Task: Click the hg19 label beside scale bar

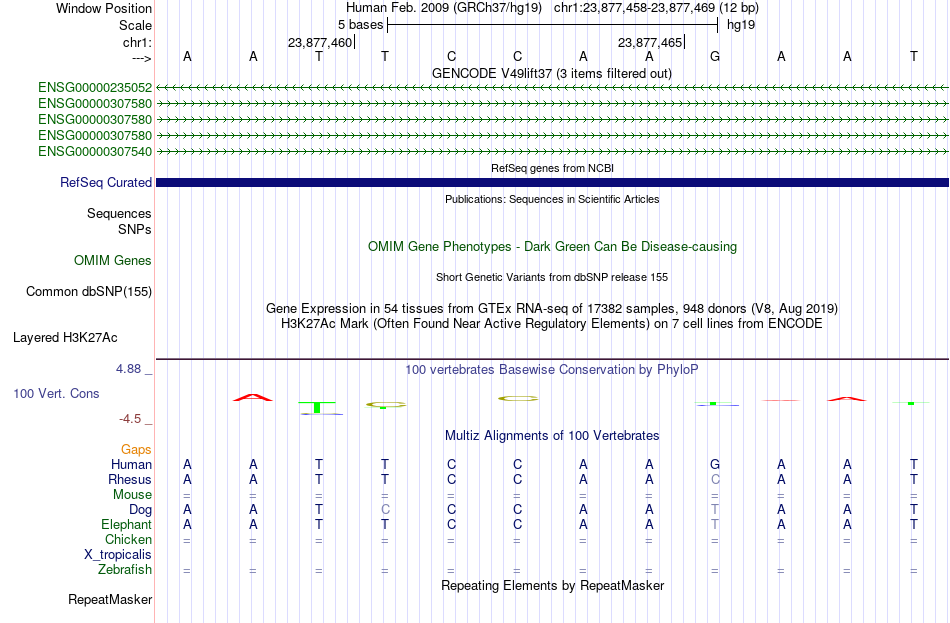Action: pyautogui.click(x=741, y=25)
